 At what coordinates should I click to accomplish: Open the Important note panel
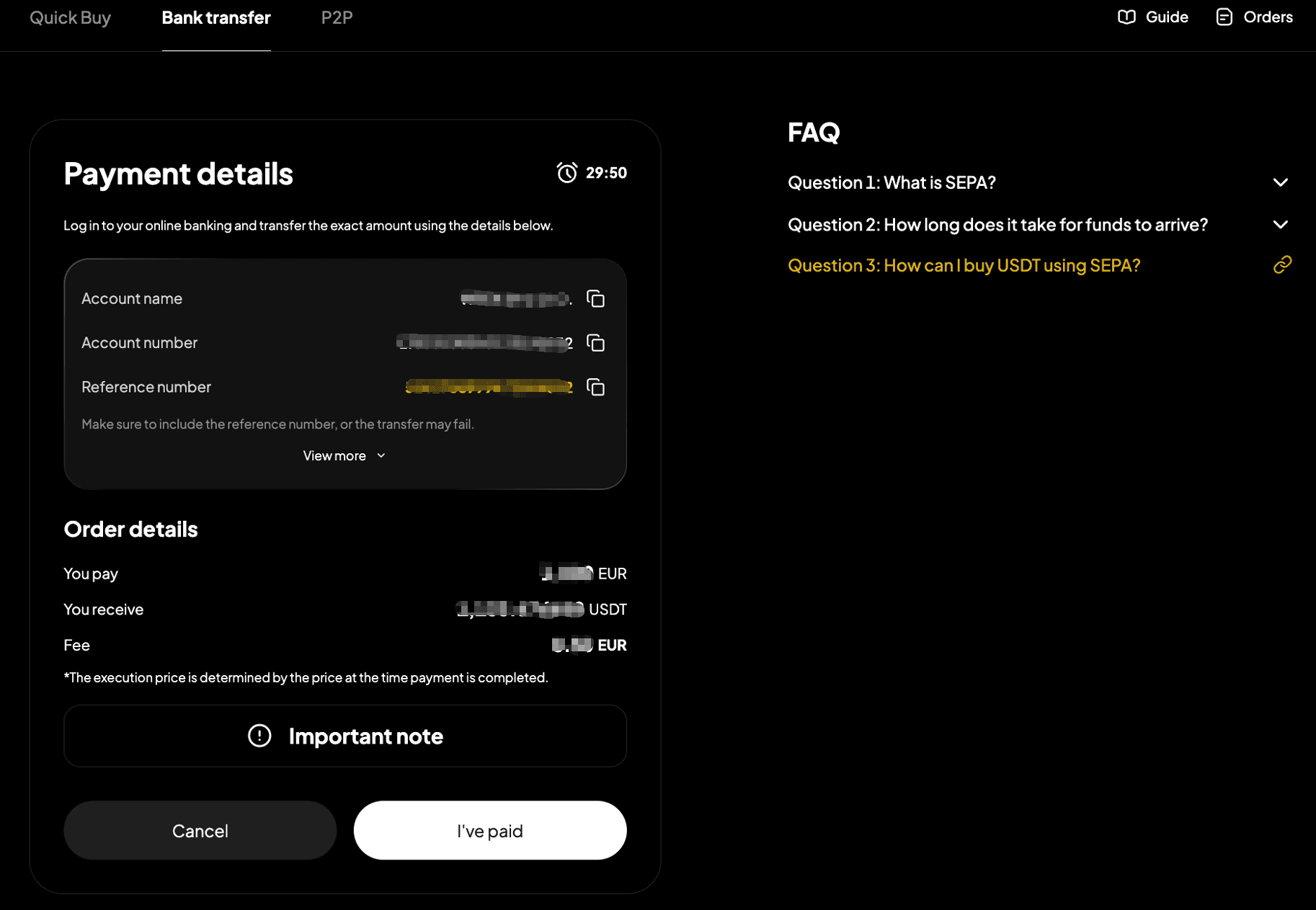coord(344,736)
